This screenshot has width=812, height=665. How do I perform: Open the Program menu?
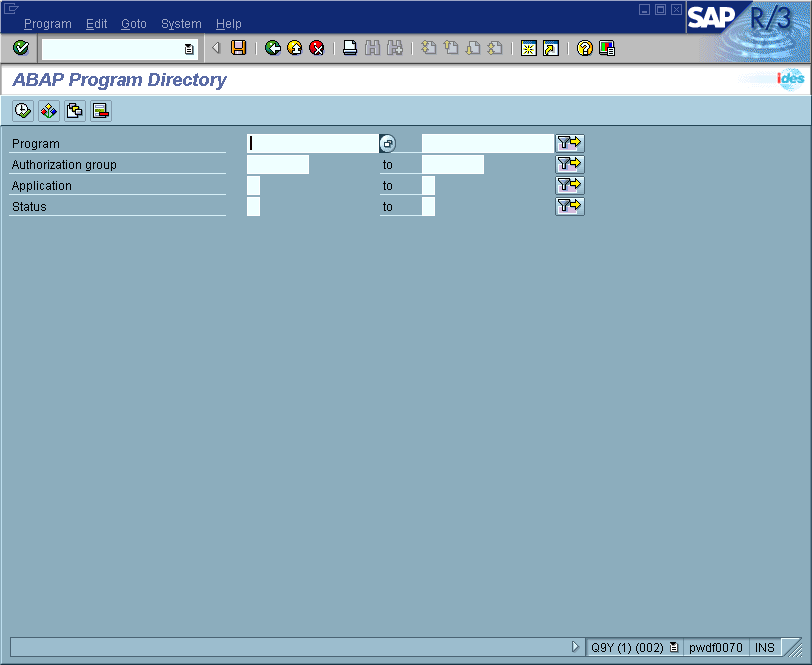[x=47, y=24]
